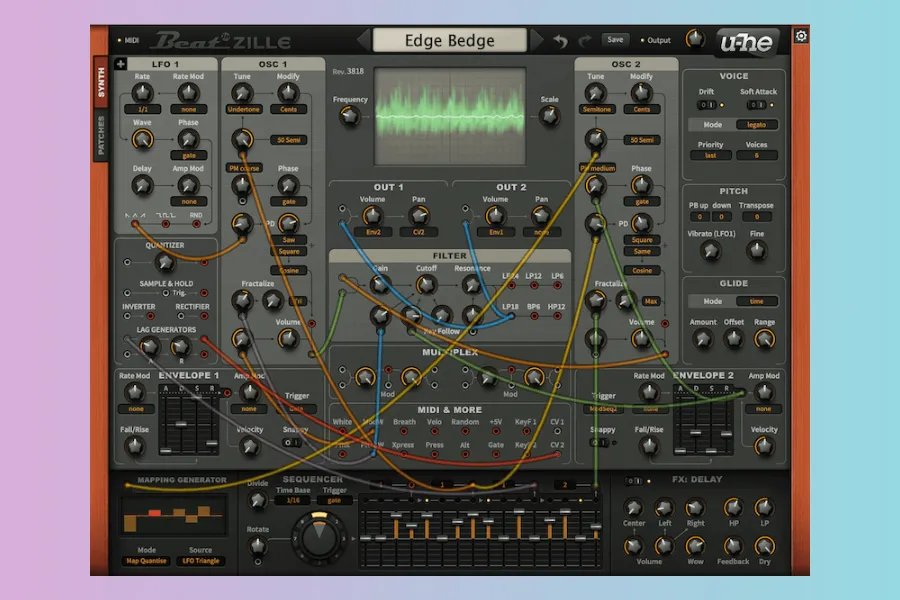Open OSC 1 Tune 'Undertone' selector
Viewport: 900px width, 600px height.
point(243,109)
